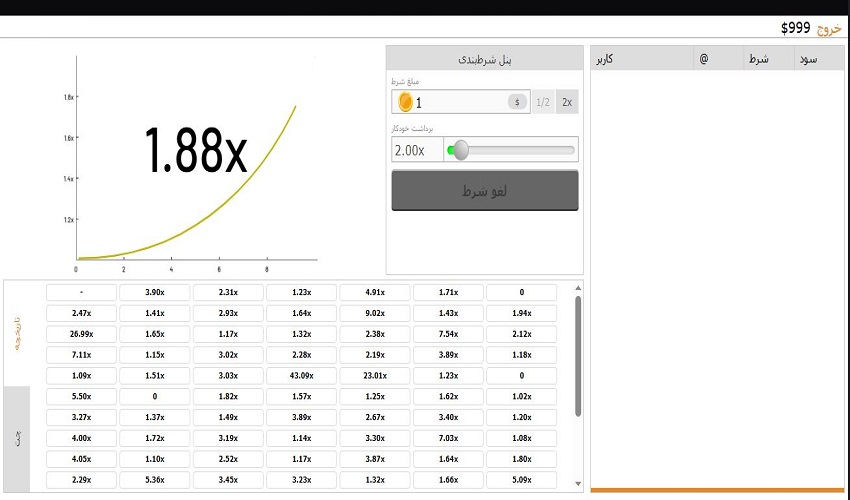The image size is (850, 500).
Task: Click the history scrollbar up arrow
Action: coord(577,288)
